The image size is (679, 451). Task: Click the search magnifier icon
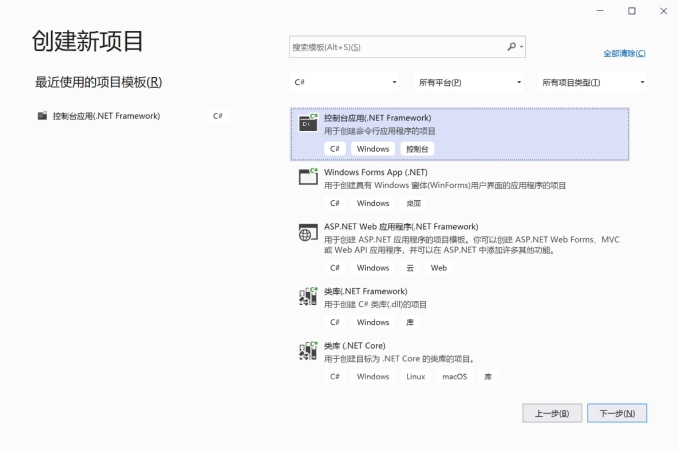(x=511, y=46)
